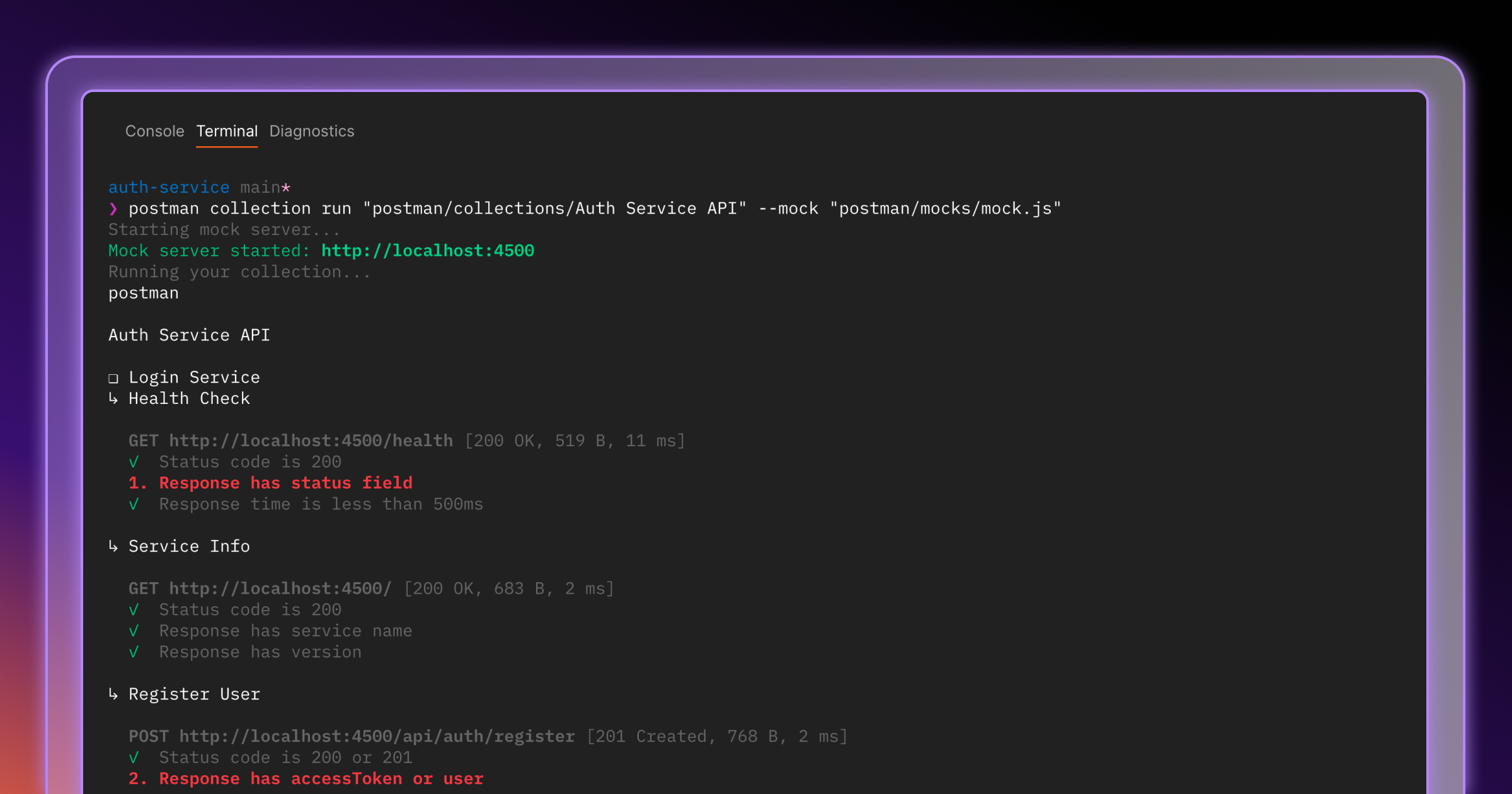Click the 'Health Check' request name
This screenshot has height=794, width=1512.
pos(189,398)
